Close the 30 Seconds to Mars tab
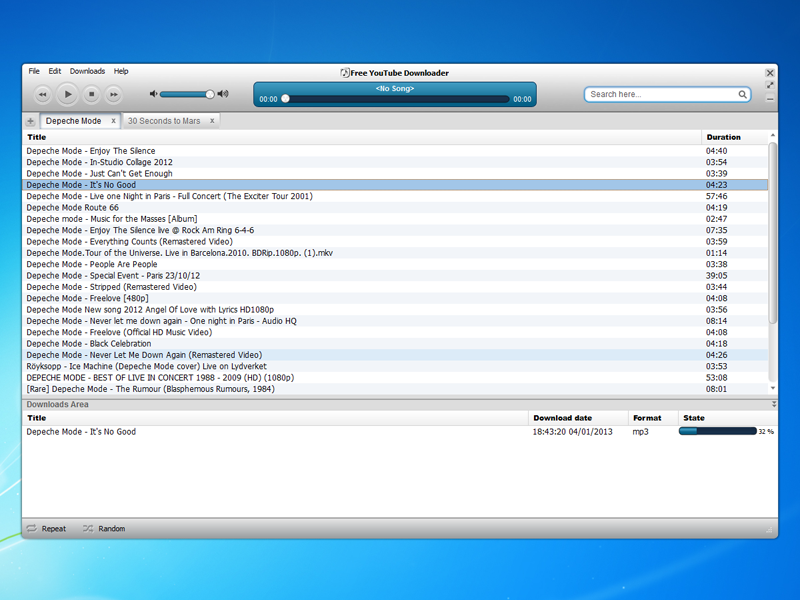This screenshot has width=800, height=600. (212, 121)
